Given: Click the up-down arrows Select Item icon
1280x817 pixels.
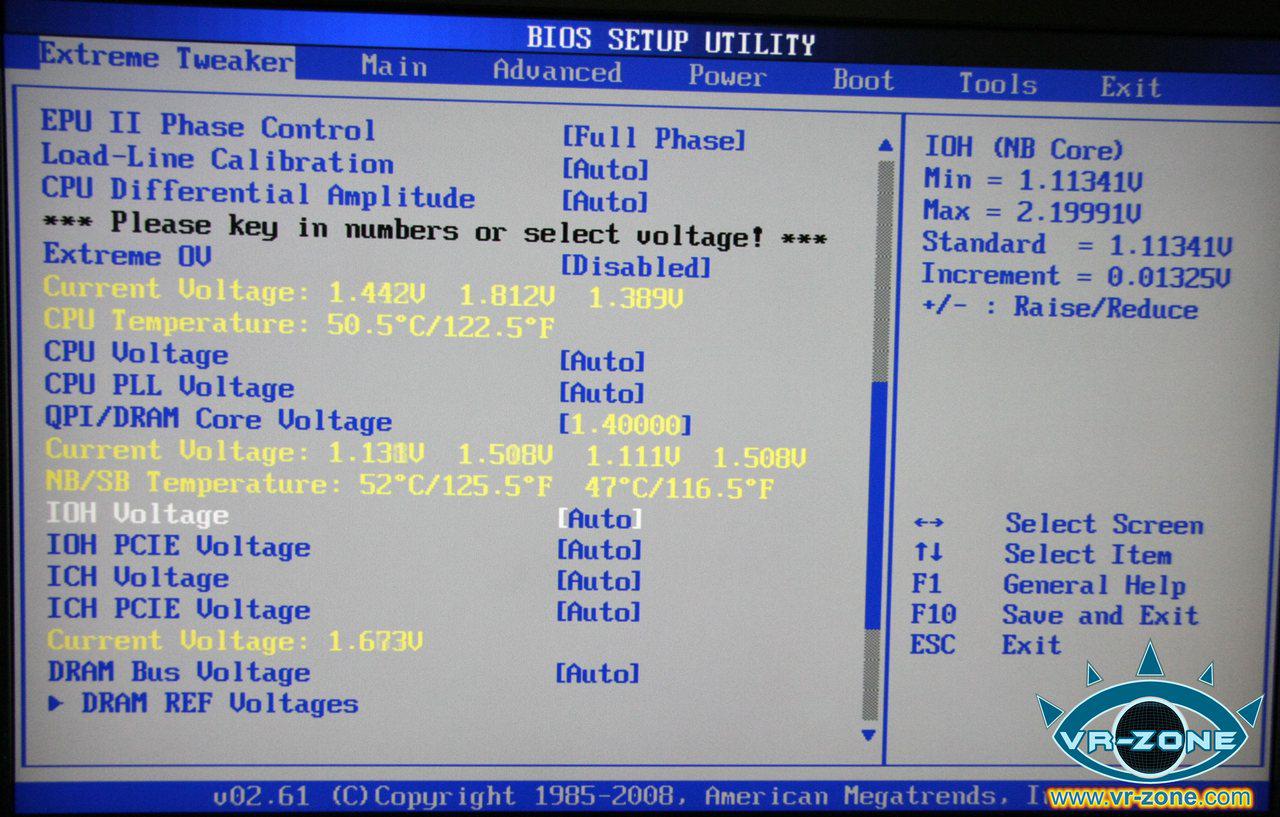Looking at the screenshot, I should tap(927, 553).
